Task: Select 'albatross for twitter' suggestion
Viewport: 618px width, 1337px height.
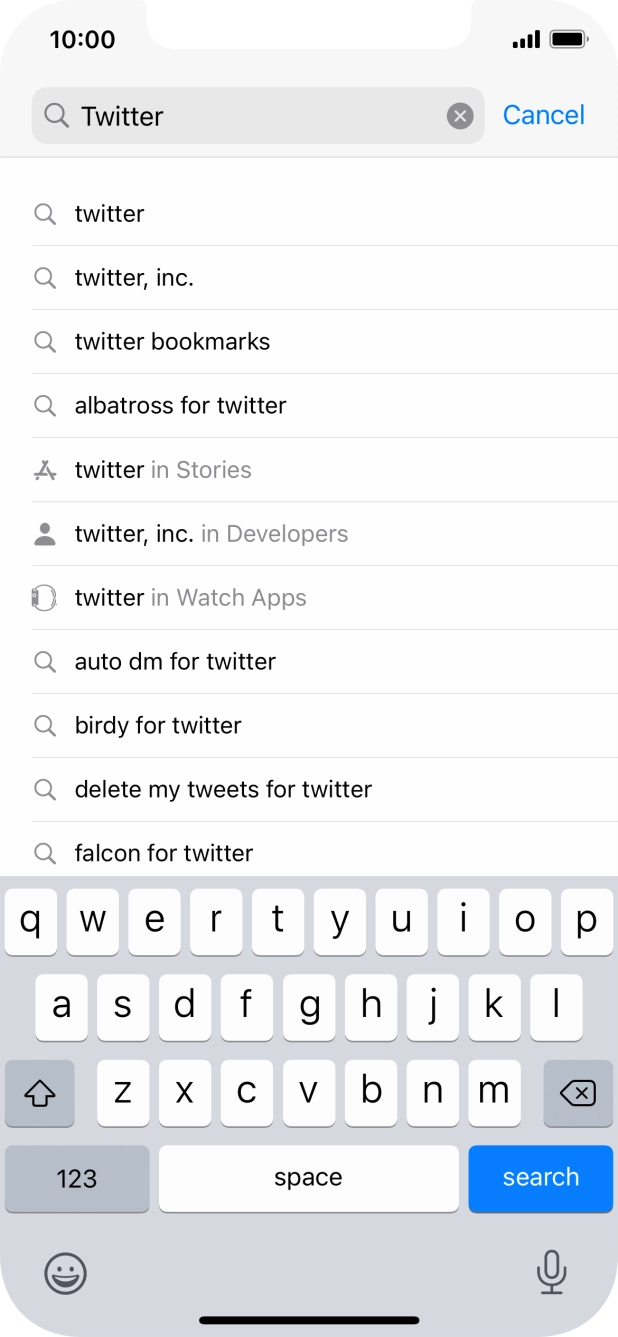Action: (180, 405)
